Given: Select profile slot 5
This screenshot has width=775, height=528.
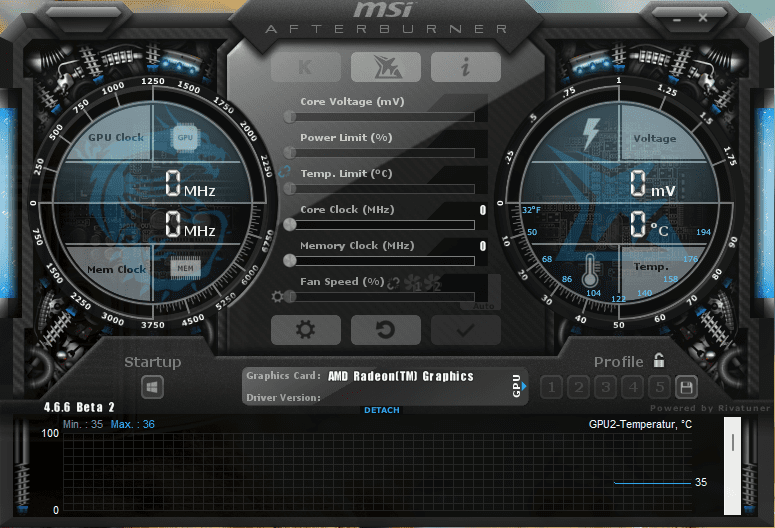Looking at the screenshot, I should pos(659,387).
